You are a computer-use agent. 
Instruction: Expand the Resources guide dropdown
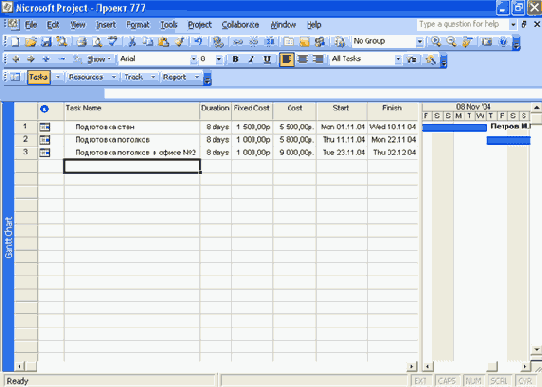(114, 77)
